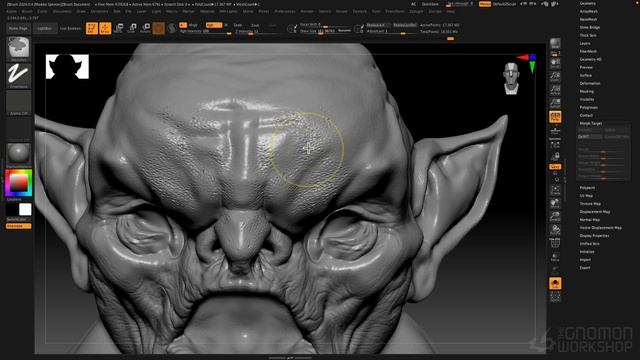This screenshot has height=360, width=640.
Task: Activate the Move transform tool
Action: click(x=119, y=28)
